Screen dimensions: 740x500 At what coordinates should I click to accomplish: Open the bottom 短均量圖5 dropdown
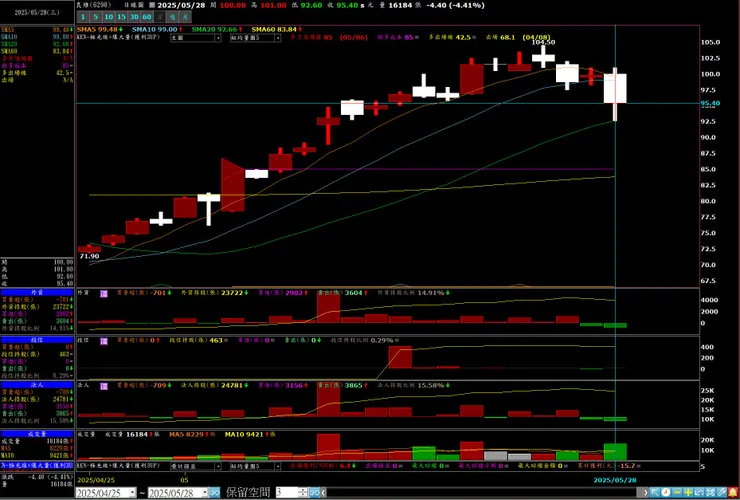point(255,466)
